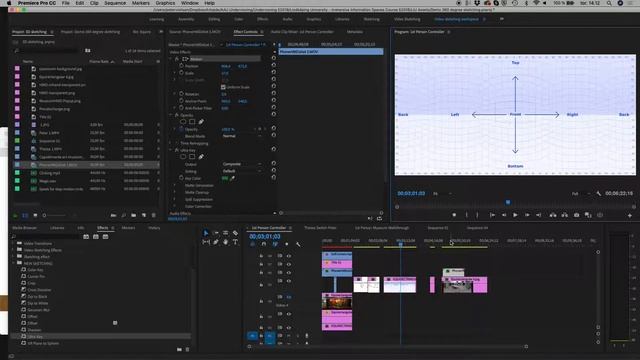Open the Metadata tab

(355, 32)
